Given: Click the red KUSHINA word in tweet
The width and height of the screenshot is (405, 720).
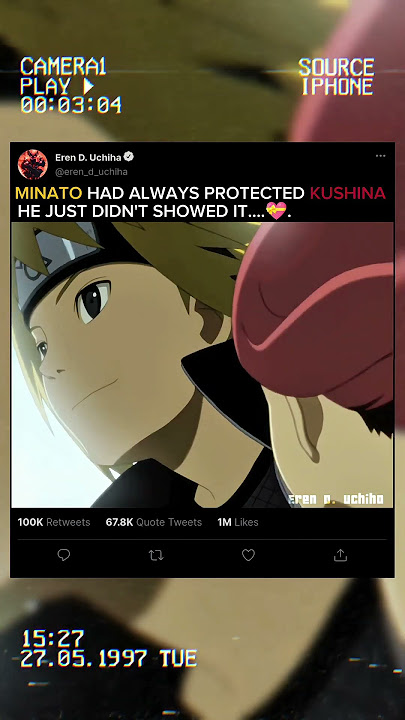Looking at the screenshot, I should pos(348,193).
